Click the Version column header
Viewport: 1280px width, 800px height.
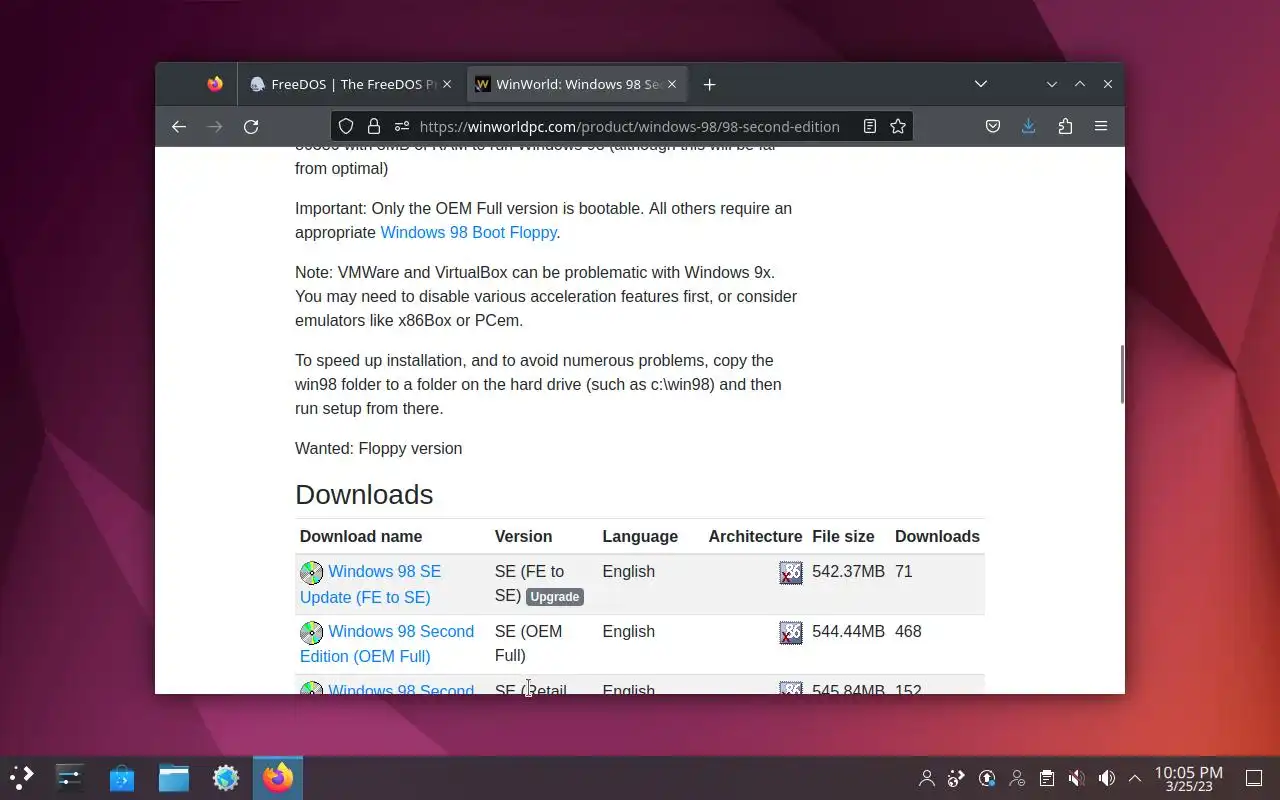[523, 536]
